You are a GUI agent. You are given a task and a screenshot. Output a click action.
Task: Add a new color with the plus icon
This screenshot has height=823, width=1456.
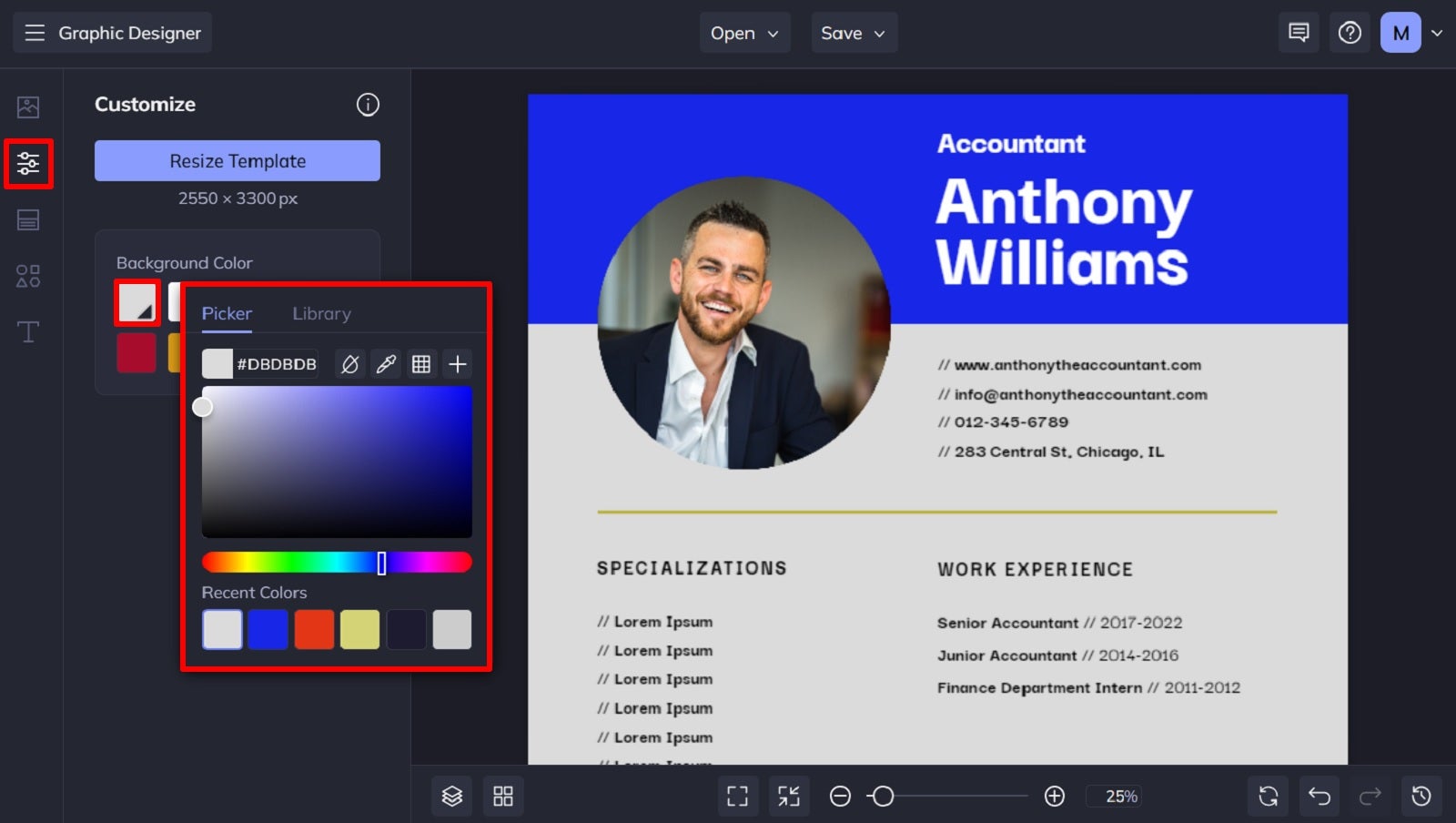coord(457,363)
